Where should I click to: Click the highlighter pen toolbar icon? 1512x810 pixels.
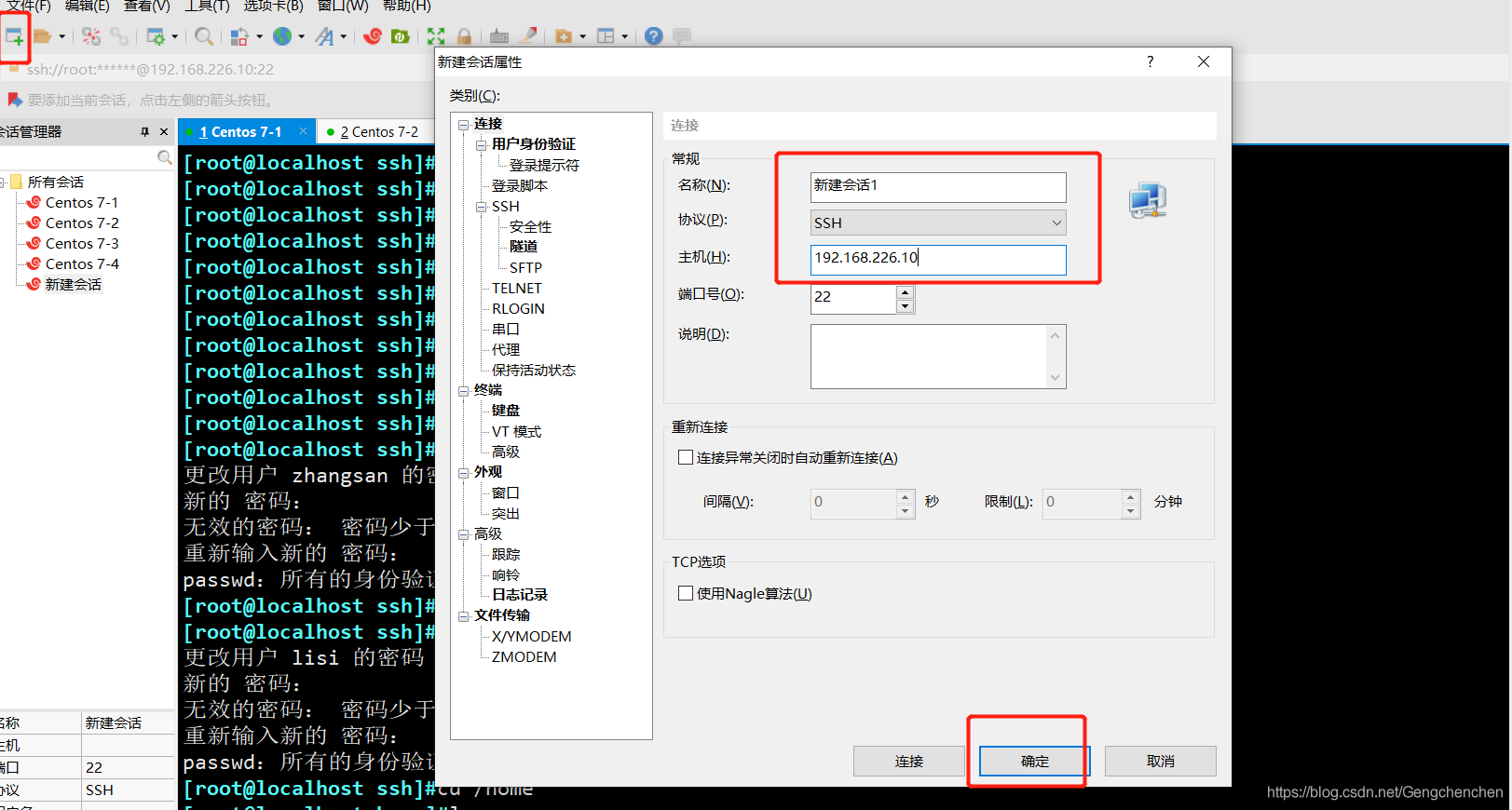pos(528,36)
